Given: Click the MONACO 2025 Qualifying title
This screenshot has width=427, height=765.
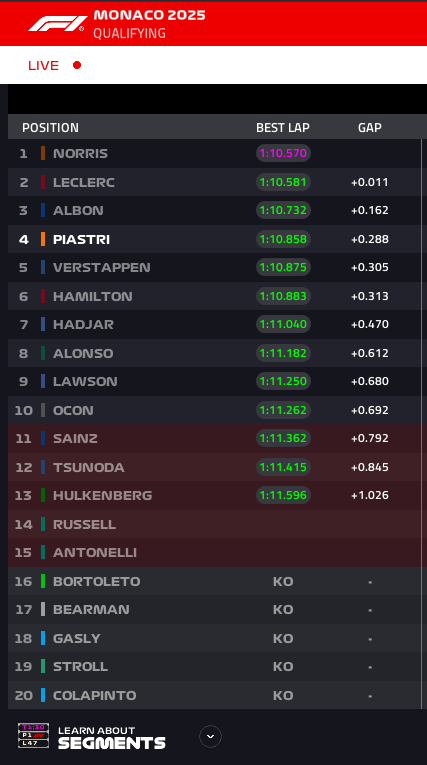Looking at the screenshot, I should 149,24.
